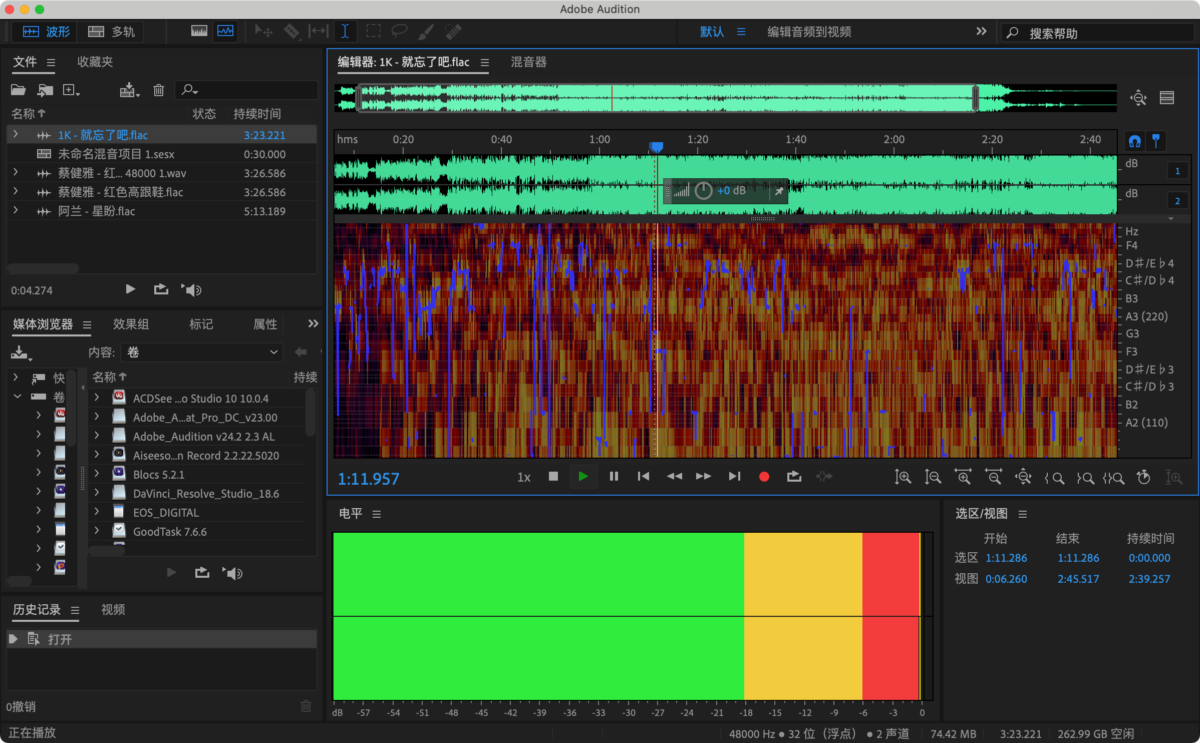Screen dimensions: 1200x743
Task: Select the Paintbrush Selection tool
Action: [426, 32]
